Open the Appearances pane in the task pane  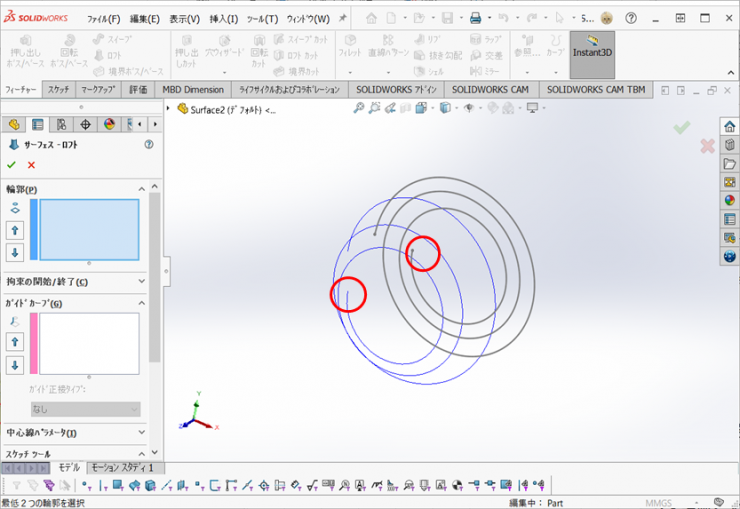click(730, 200)
